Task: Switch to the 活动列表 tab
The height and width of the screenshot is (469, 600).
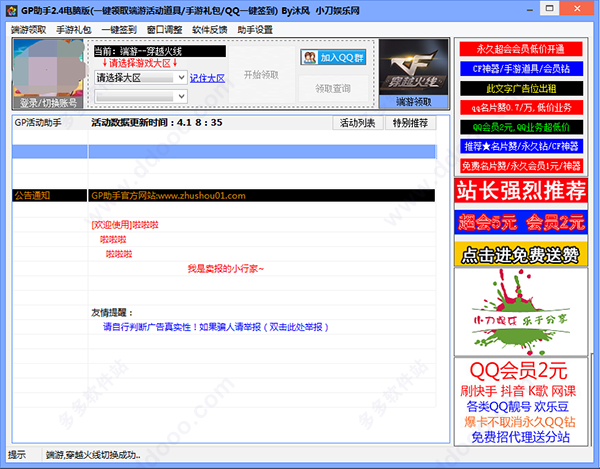Action: pyautogui.click(x=357, y=123)
